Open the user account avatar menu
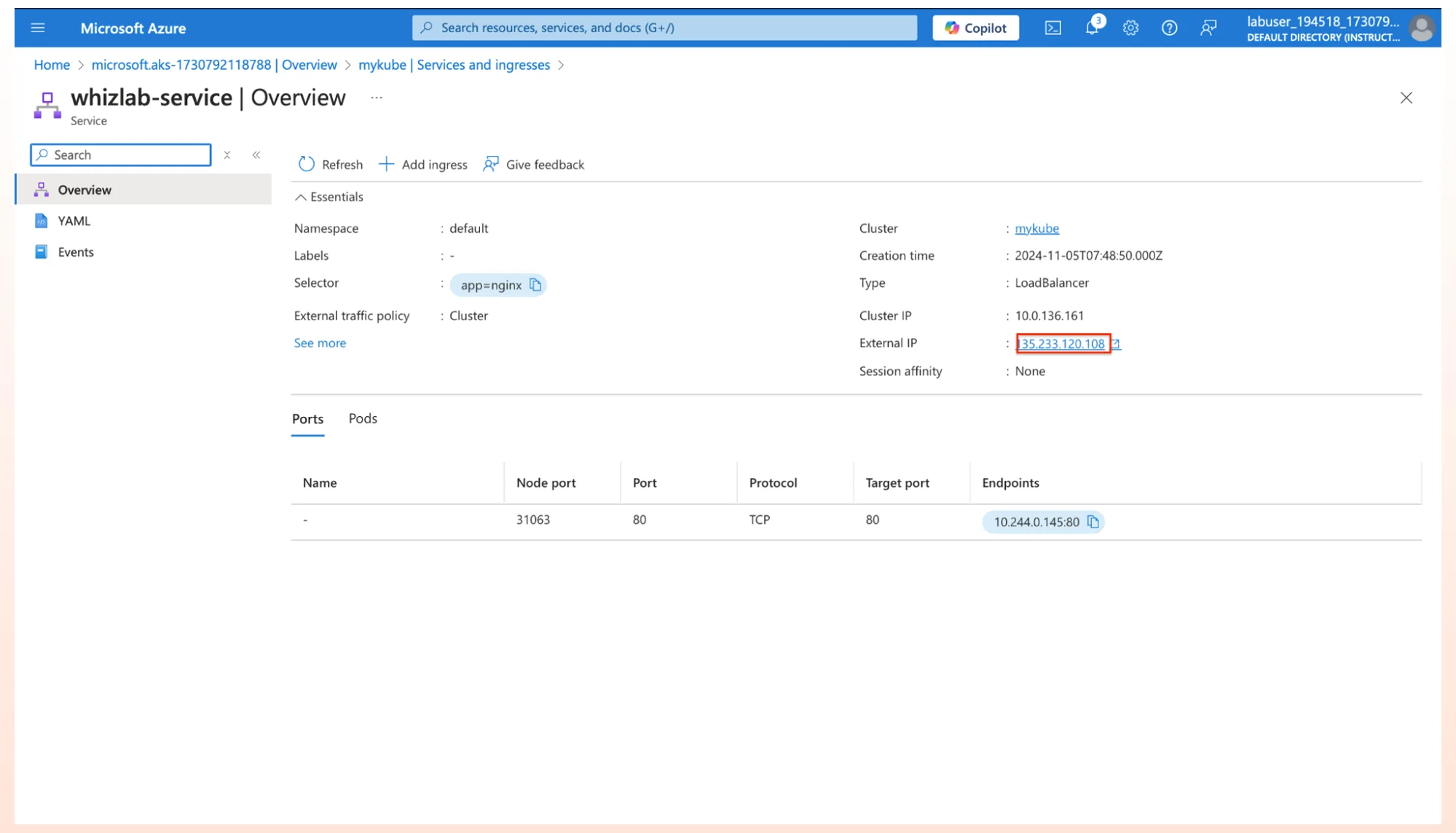The height and width of the screenshot is (833, 1456). [x=1421, y=28]
